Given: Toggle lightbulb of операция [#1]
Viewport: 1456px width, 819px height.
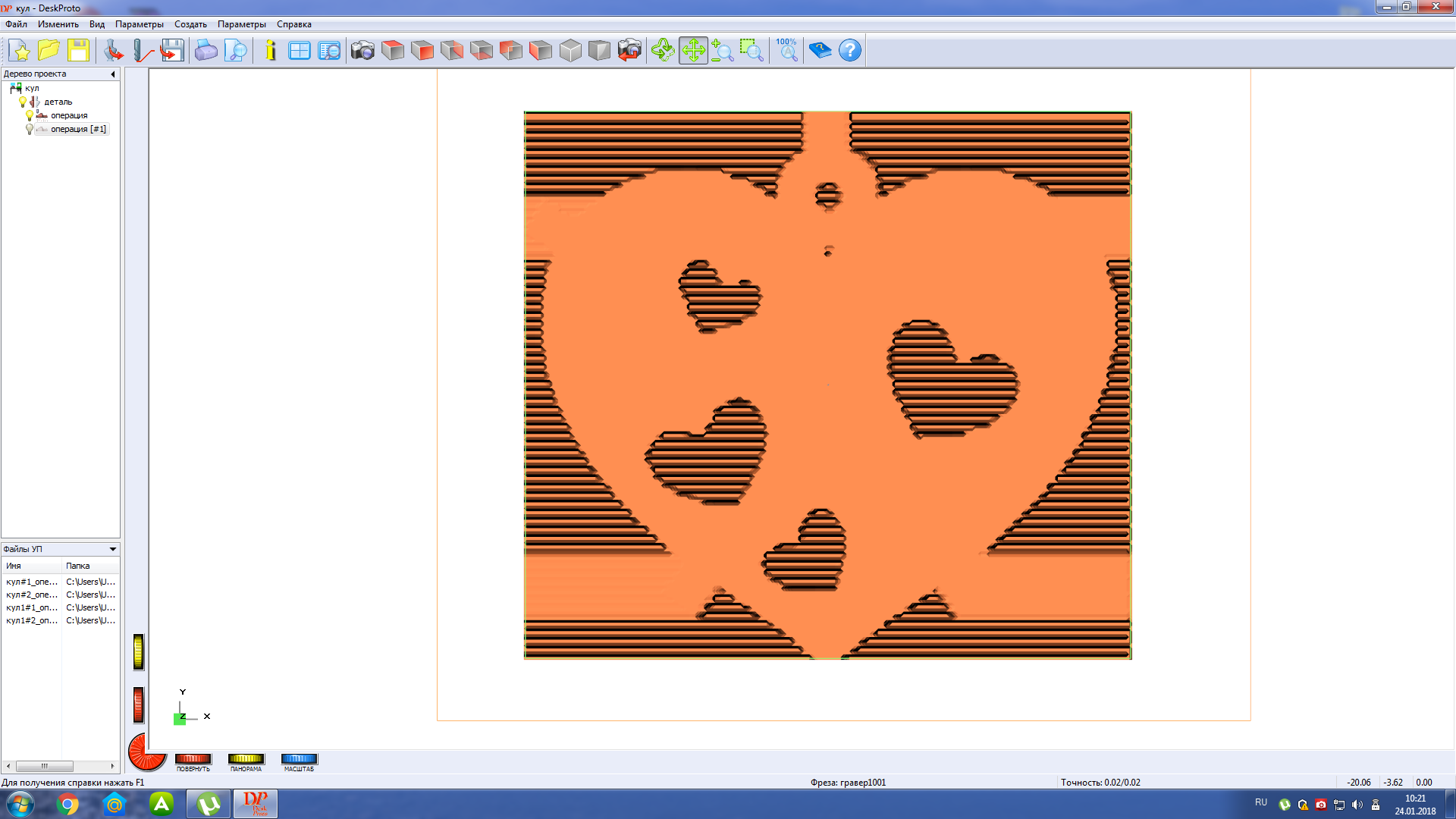Looking at the screenshot, I should [30, 129].
